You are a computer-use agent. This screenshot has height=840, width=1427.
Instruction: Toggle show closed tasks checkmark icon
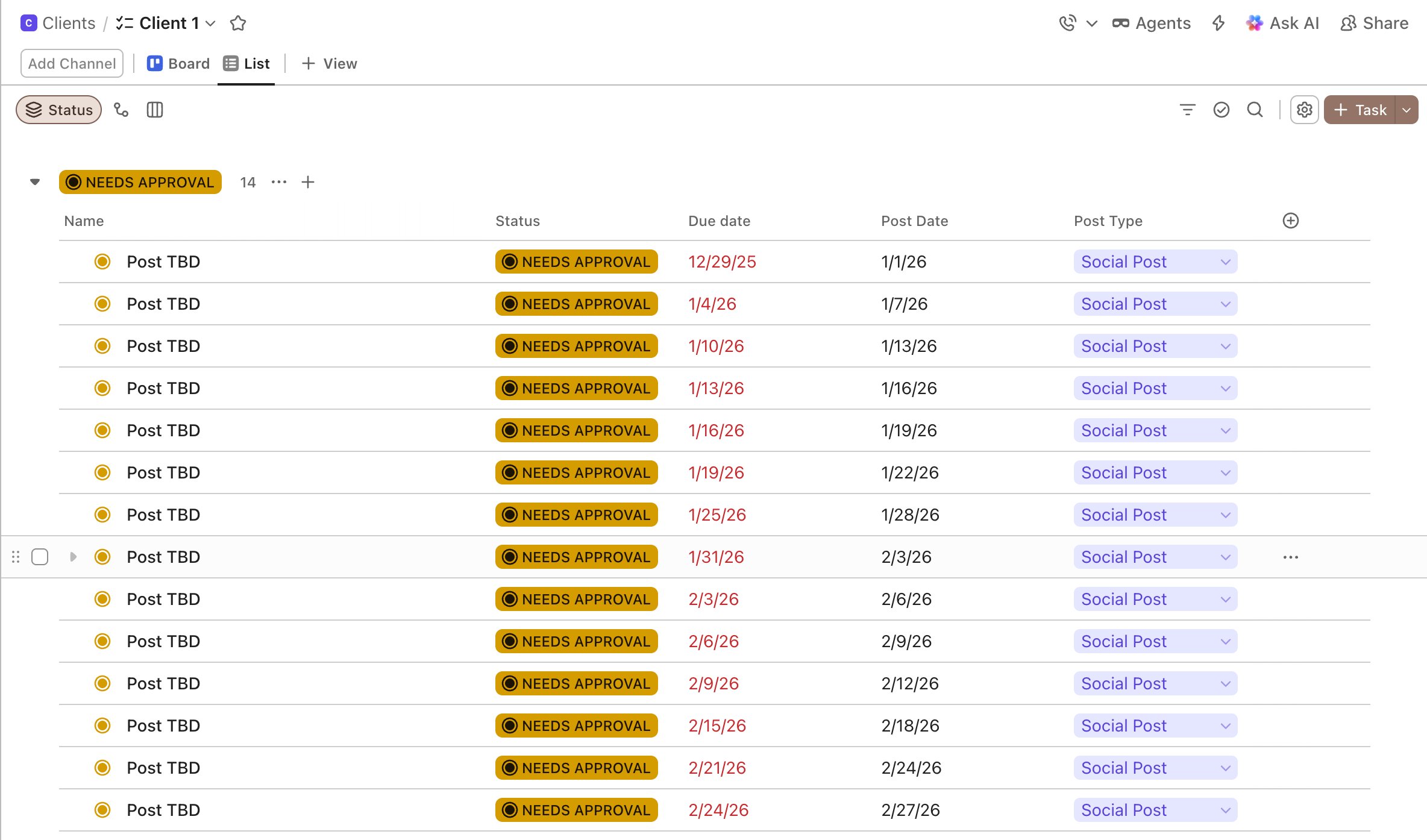click(x=1222, y=110)
